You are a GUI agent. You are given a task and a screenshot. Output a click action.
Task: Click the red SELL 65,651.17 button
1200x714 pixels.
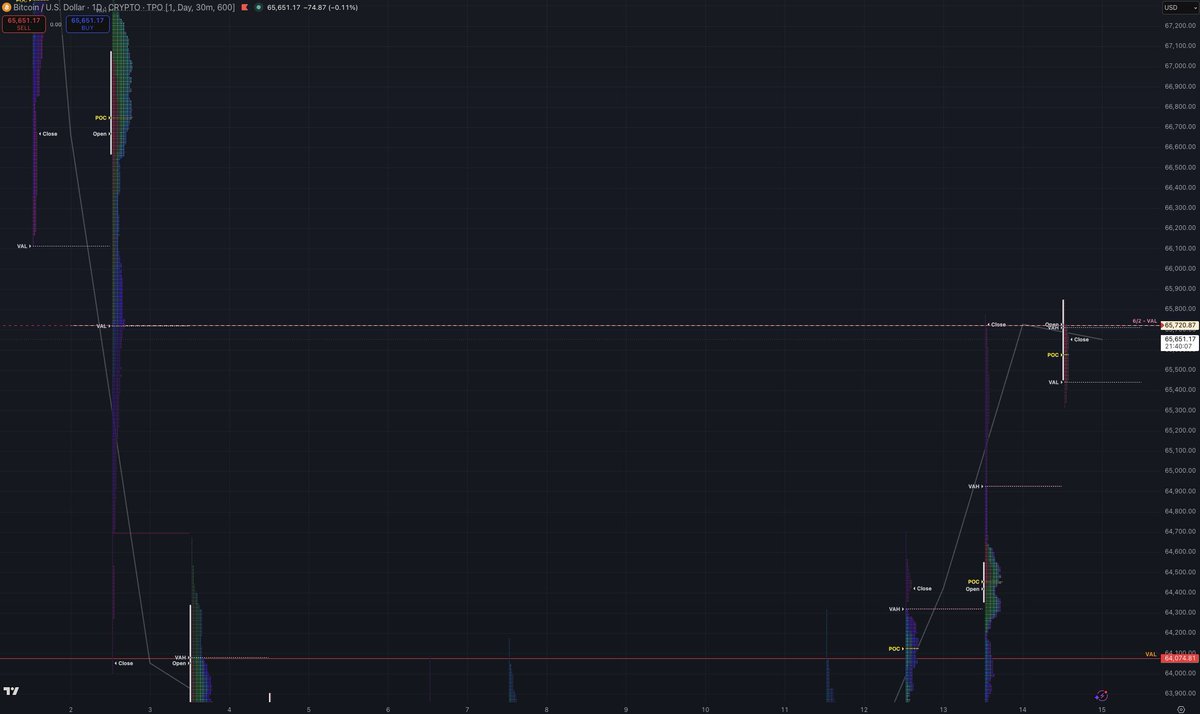[24, 23]
